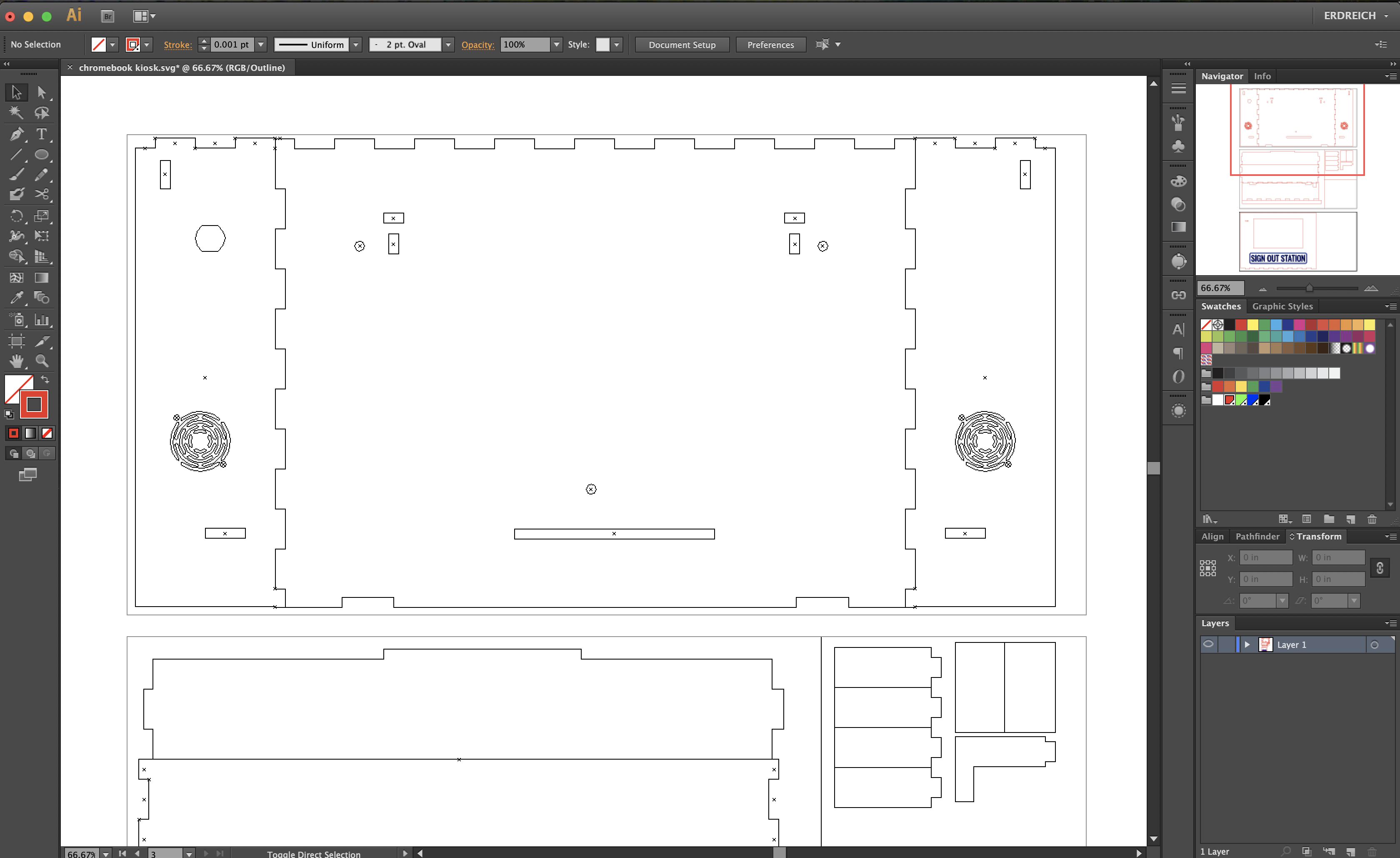Select the Pen tool
1400x858 pixels.
[x=17, y=135]
